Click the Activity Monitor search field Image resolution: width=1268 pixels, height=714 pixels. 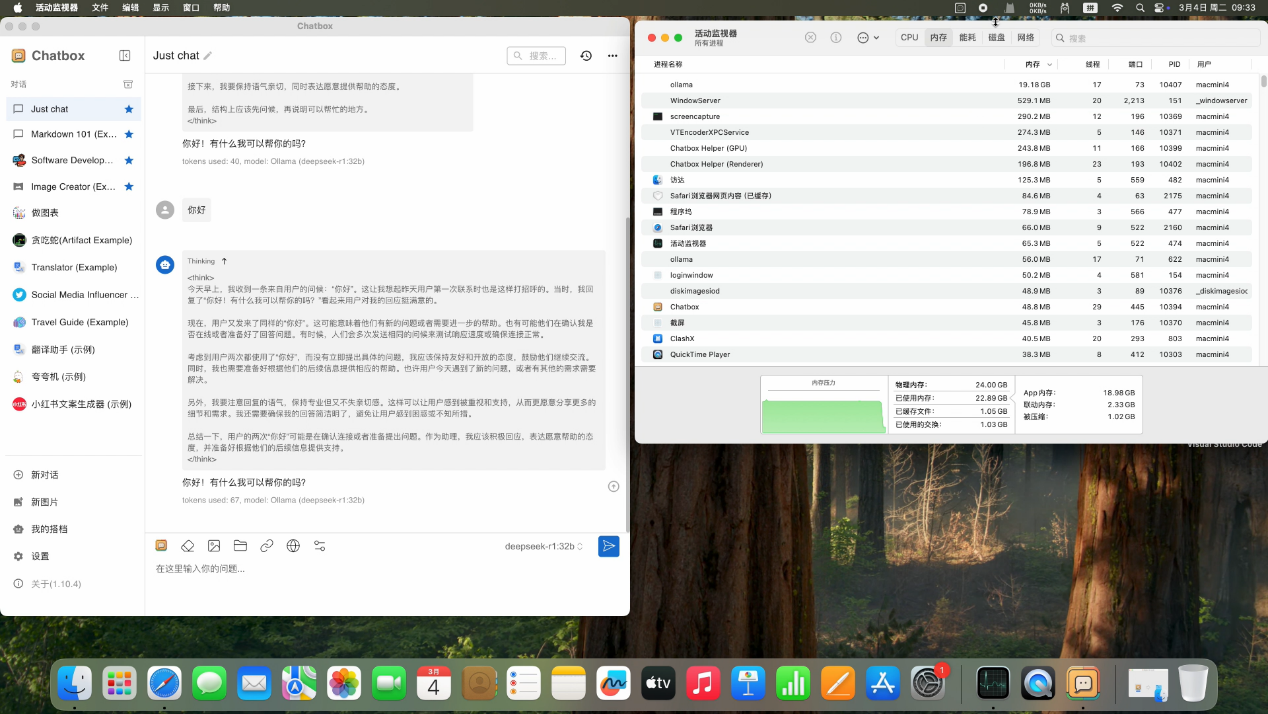click(1154, 38)
